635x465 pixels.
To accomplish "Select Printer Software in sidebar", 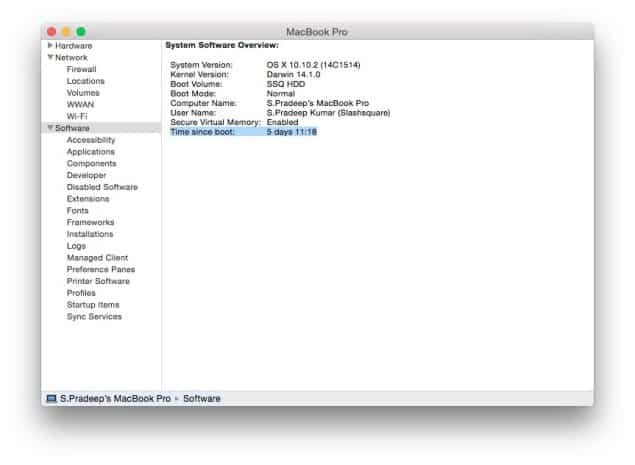I will 98,281.
